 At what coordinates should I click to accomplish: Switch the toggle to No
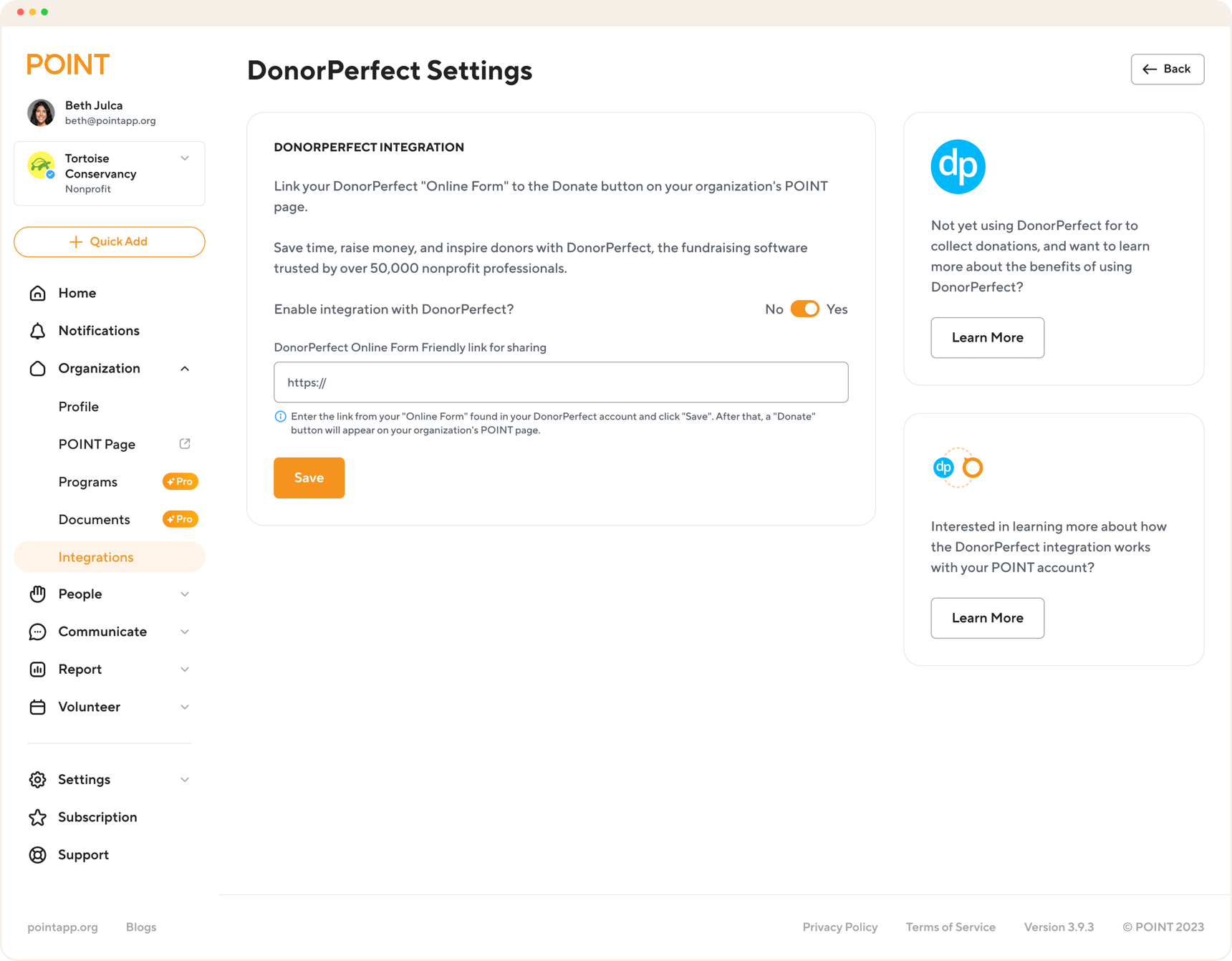pyautogui.click(x=795, y=309)
